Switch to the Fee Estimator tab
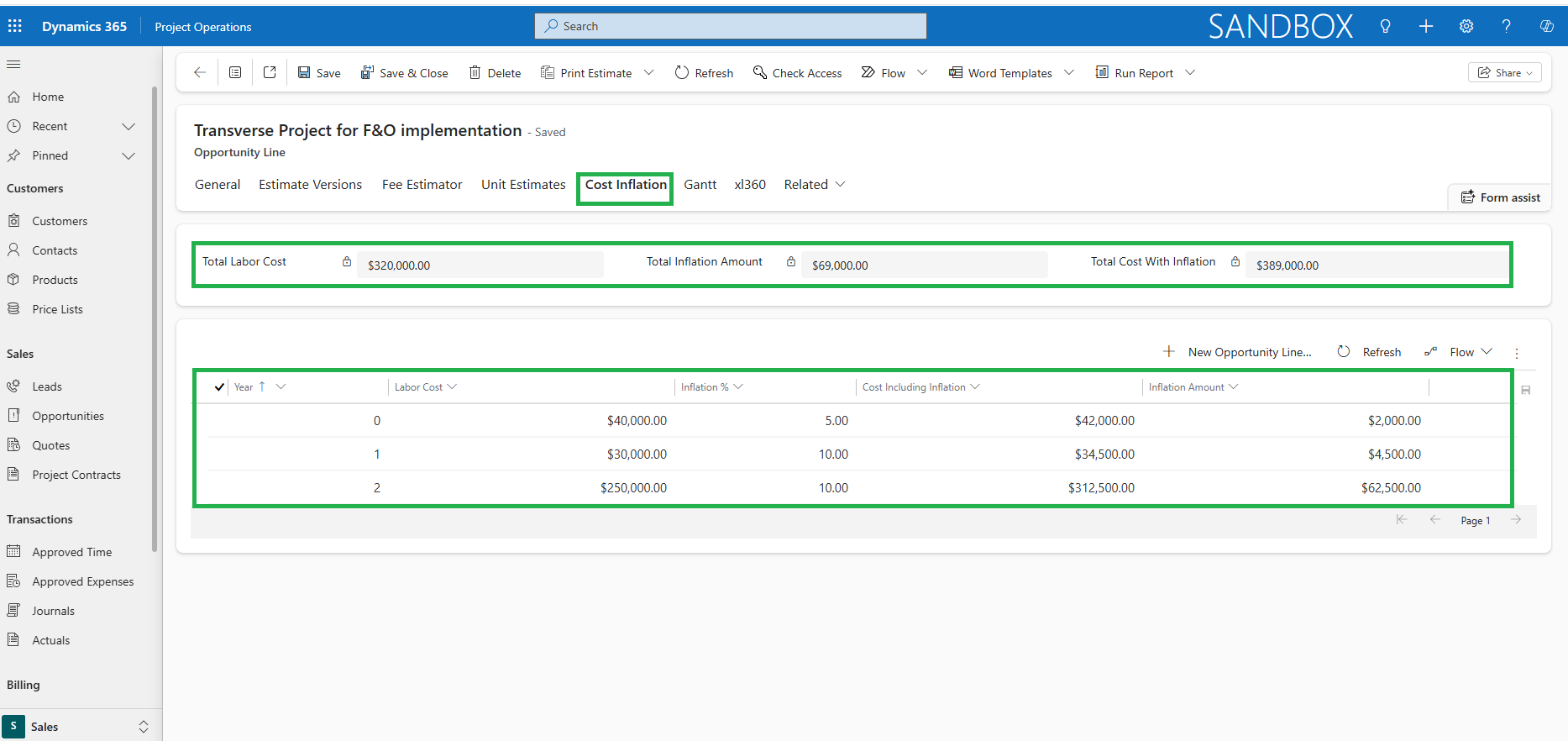Viewport: 1568px width, 741px height. pos(422,185)
